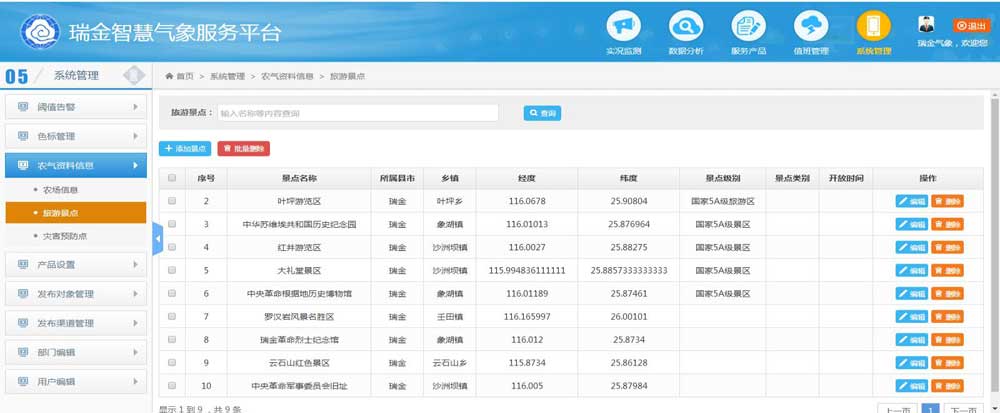Toggle the select-all checkbox in table header
1000x413 pixels.
coord(172,178)
